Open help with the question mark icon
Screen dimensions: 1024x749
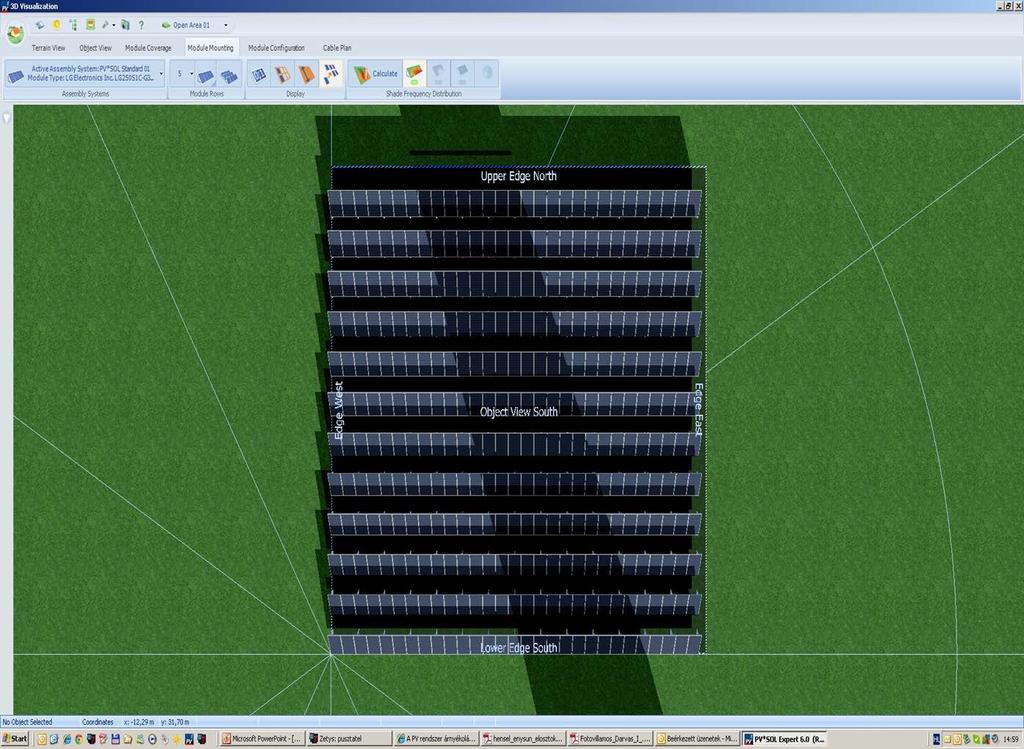(141, 25)
